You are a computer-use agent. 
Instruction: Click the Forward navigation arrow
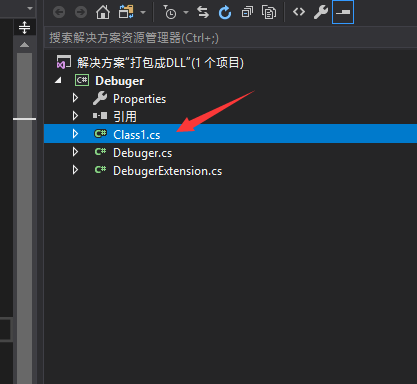[x=81, y=12]
